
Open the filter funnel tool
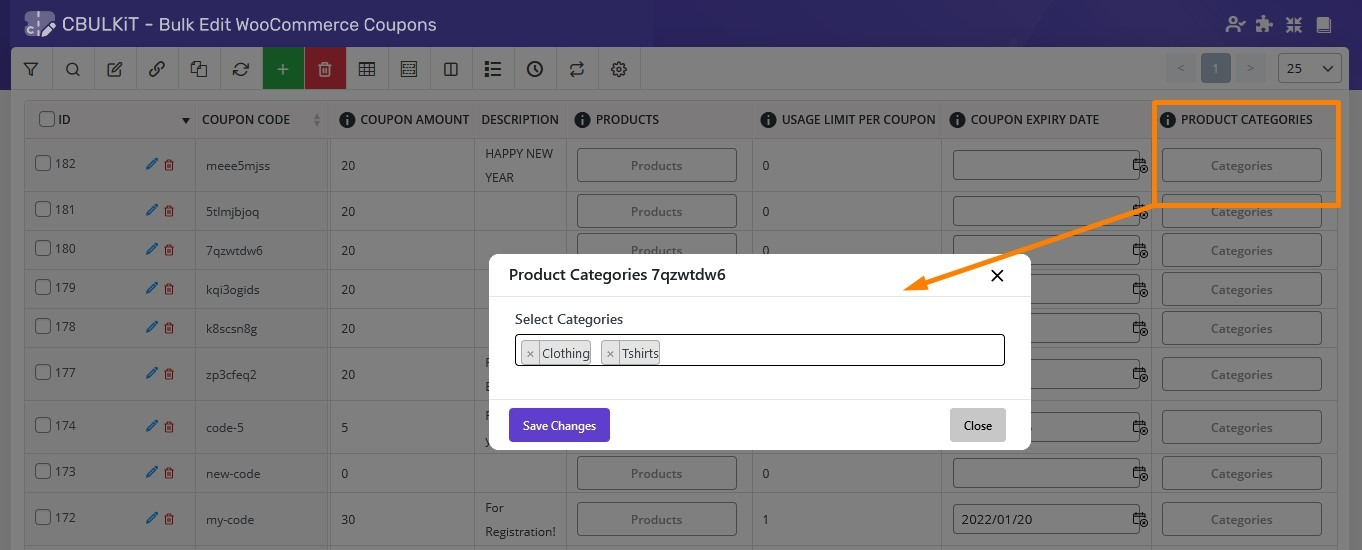click(31, 69)
